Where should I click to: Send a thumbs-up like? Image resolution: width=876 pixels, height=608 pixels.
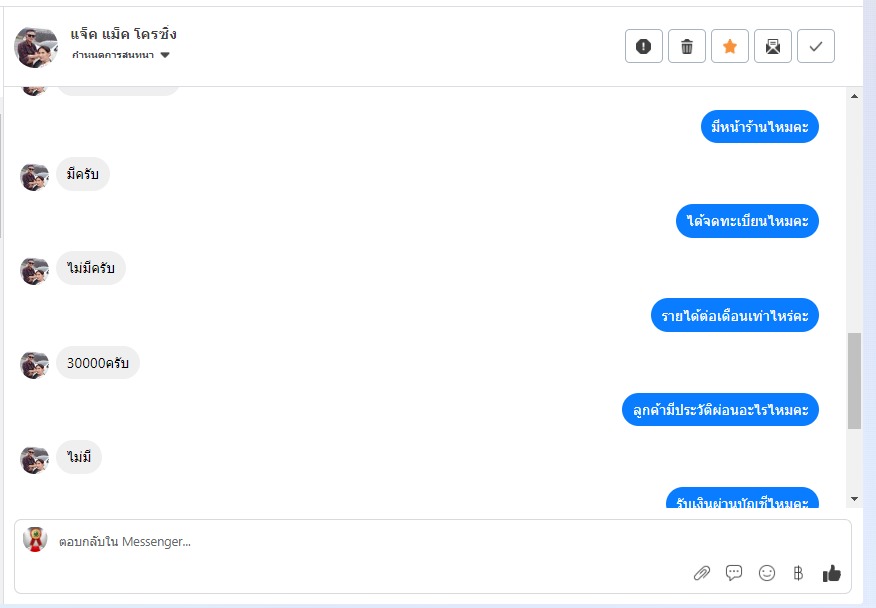[831, 573]
